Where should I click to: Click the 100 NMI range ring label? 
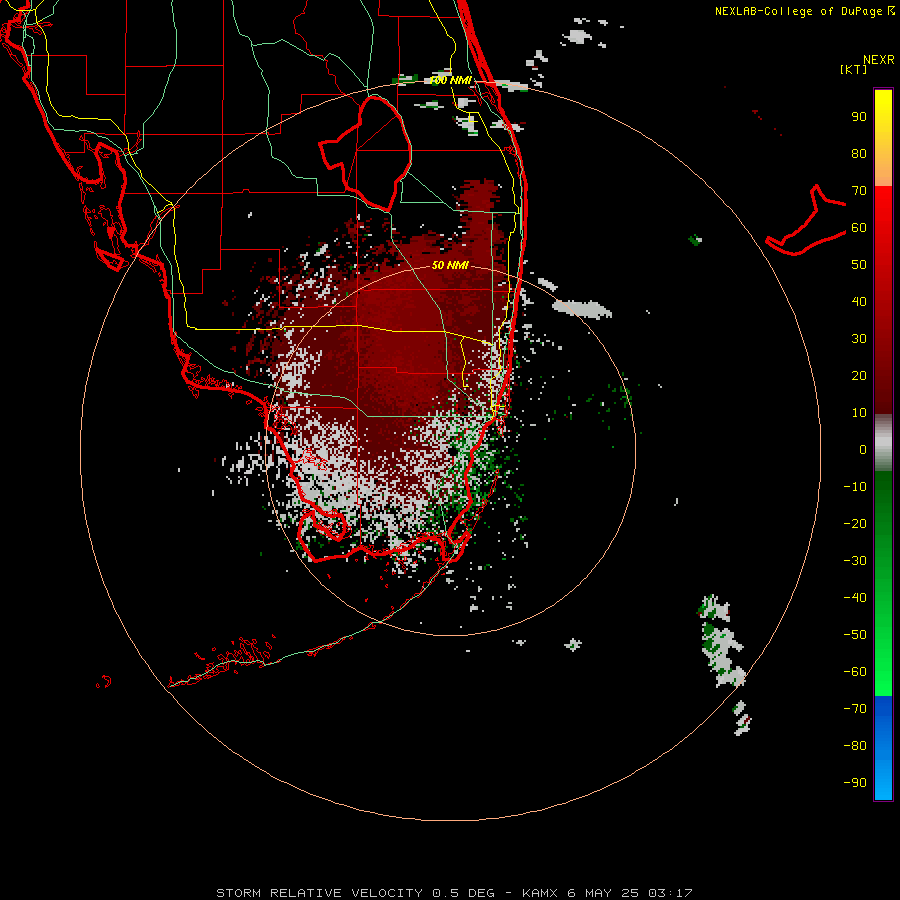pyautogui.click(x=450, y=80)
